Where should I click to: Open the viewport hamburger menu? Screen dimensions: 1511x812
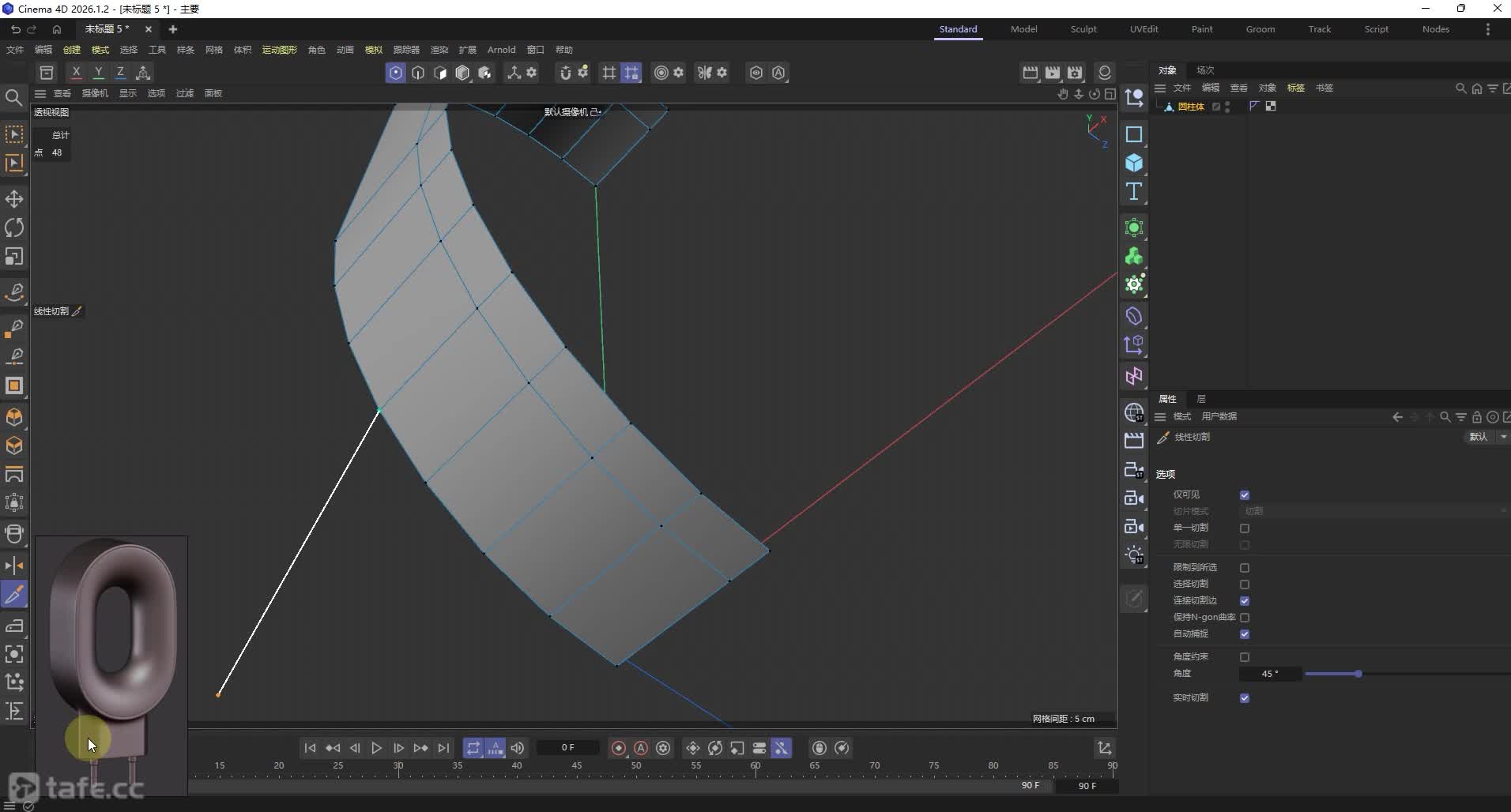pos(40,93)
